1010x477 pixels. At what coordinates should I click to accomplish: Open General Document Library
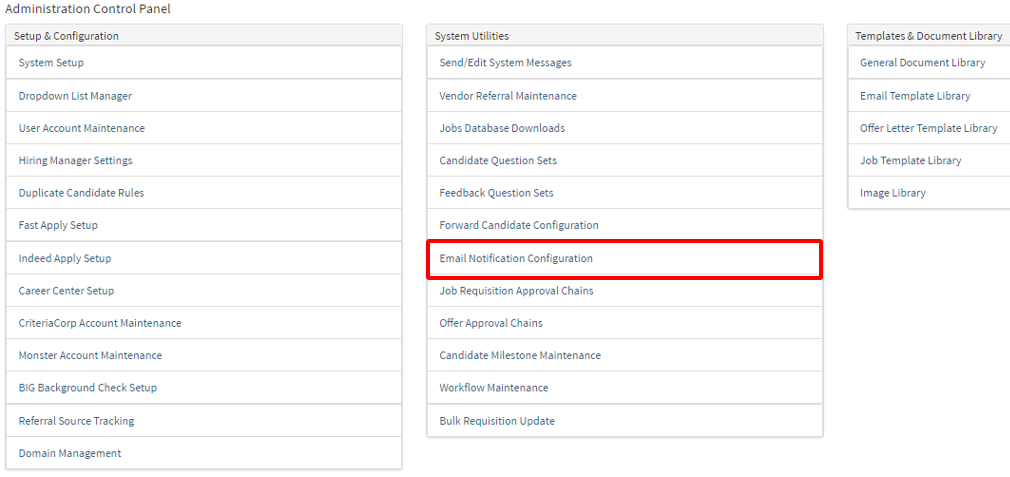[x=922, y=63]
